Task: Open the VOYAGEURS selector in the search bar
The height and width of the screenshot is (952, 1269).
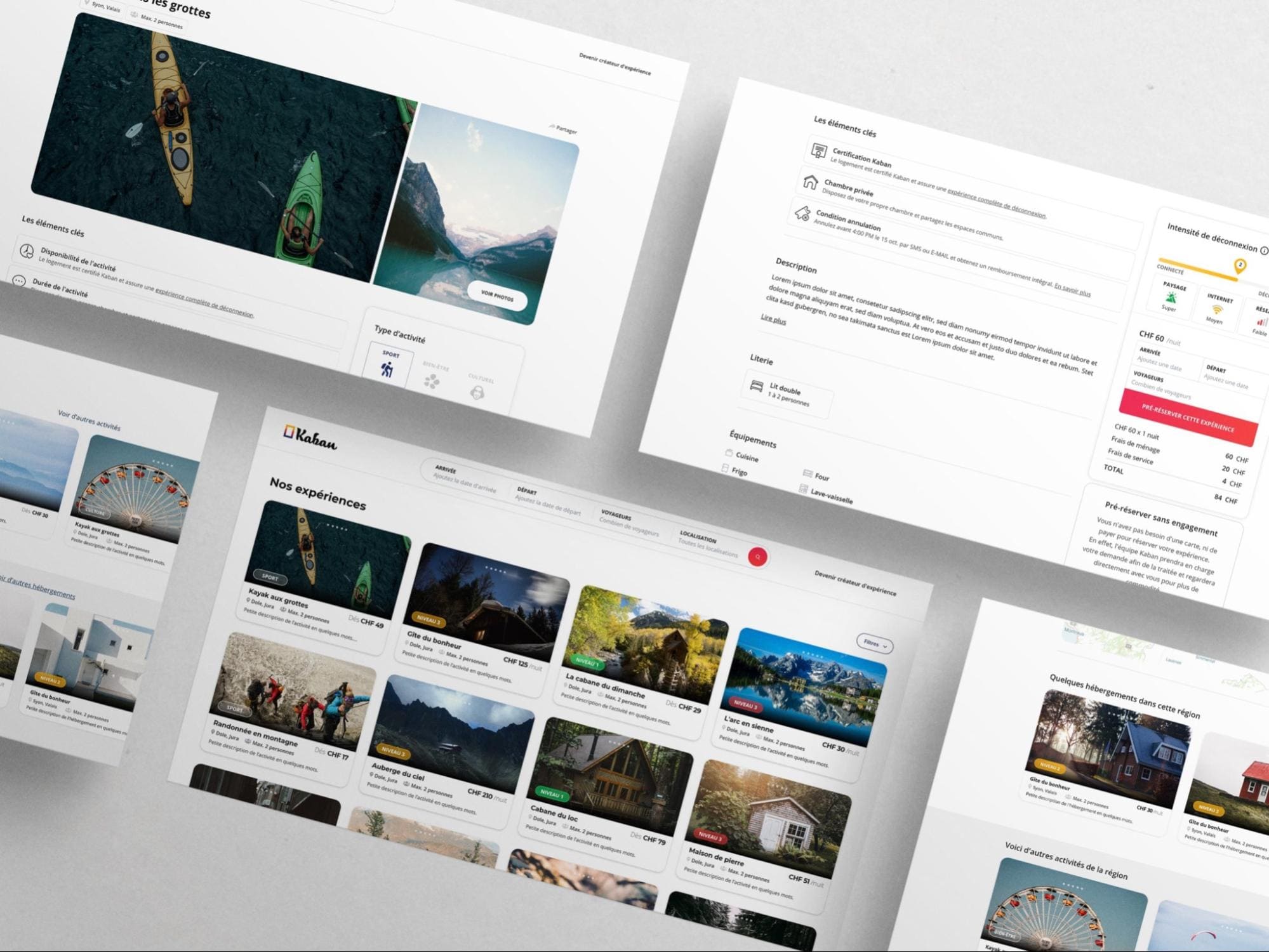Action: (629, 524)
